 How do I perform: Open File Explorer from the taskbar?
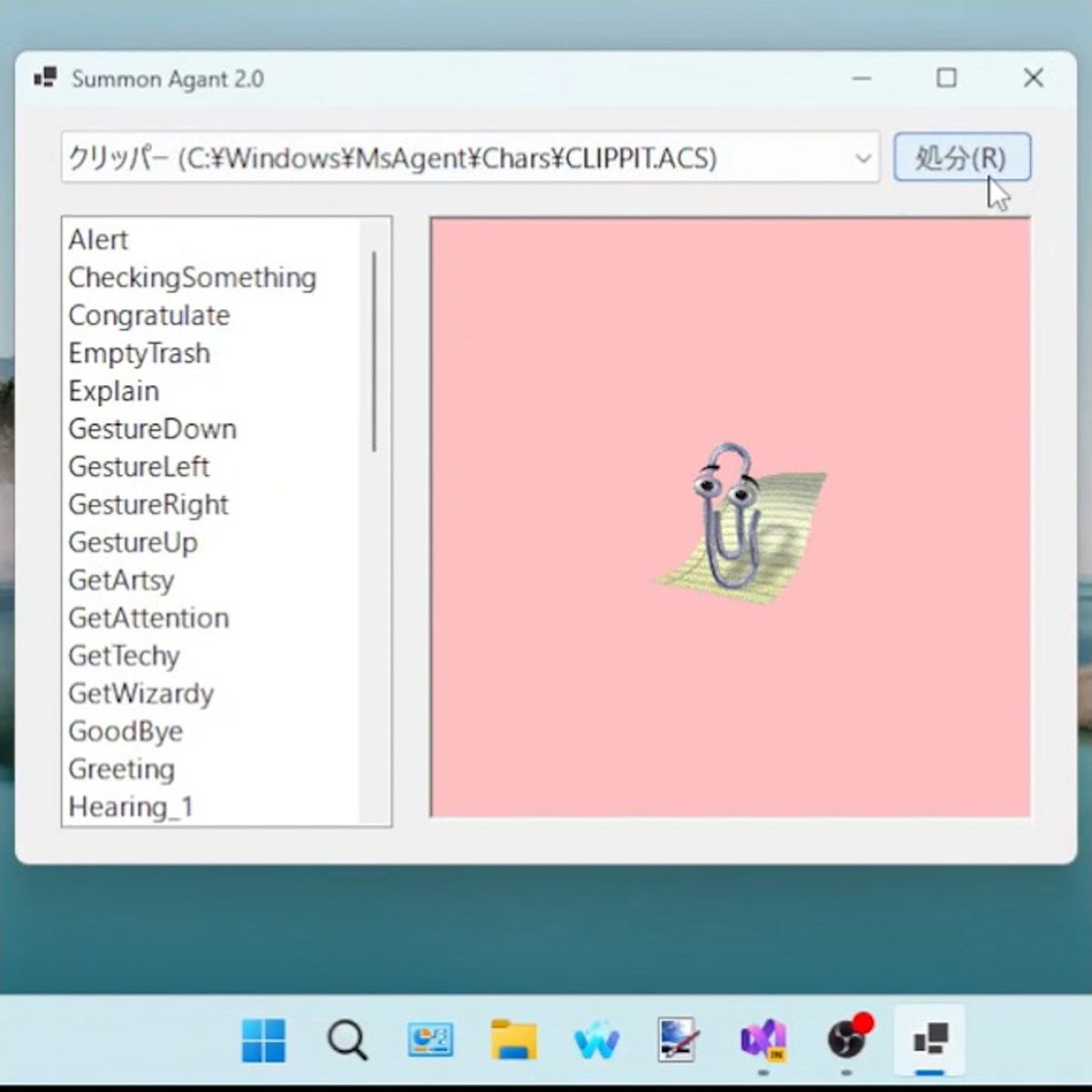pyautogui.click(x=514, y=1040)
